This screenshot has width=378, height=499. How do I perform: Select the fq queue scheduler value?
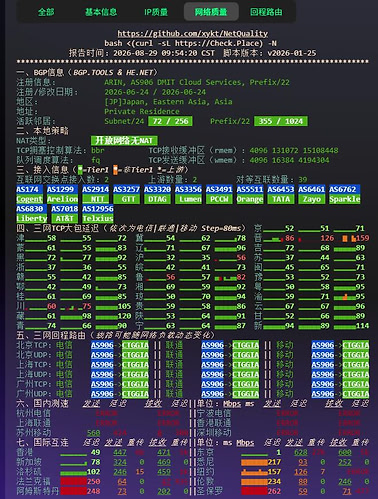pyautogui.click(x=96, y=160)
